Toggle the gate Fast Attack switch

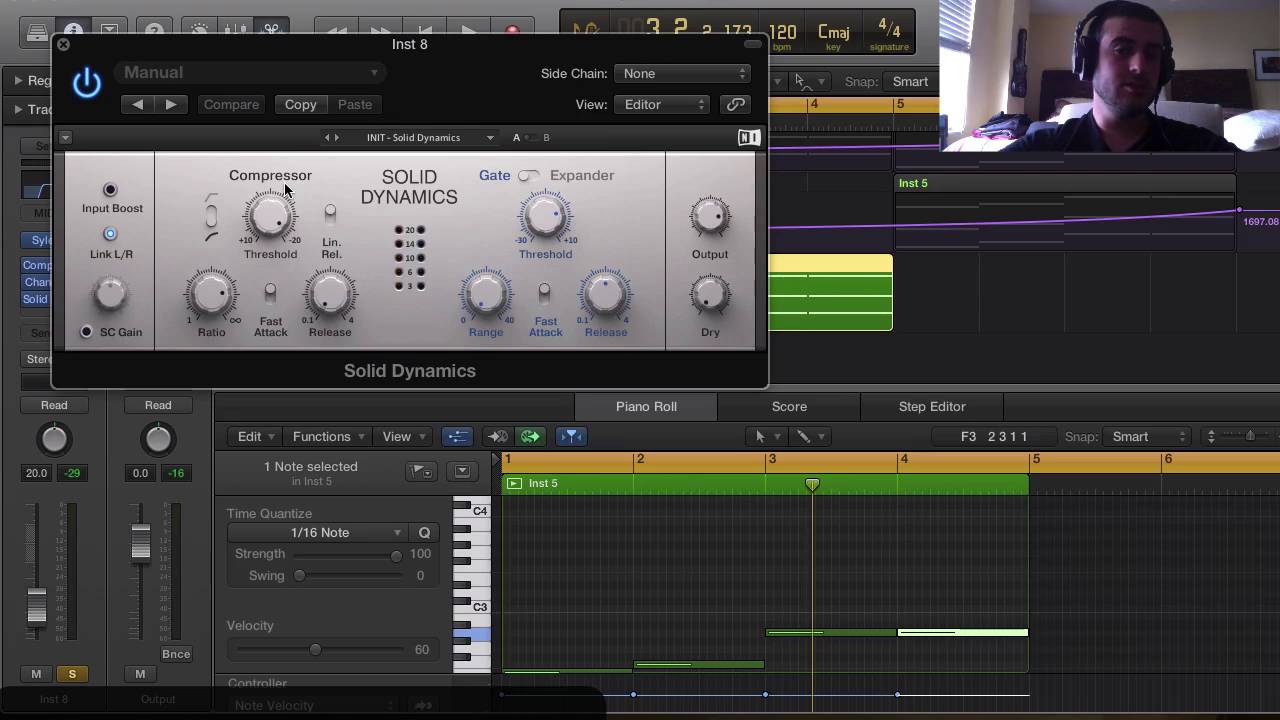point(544,292)
